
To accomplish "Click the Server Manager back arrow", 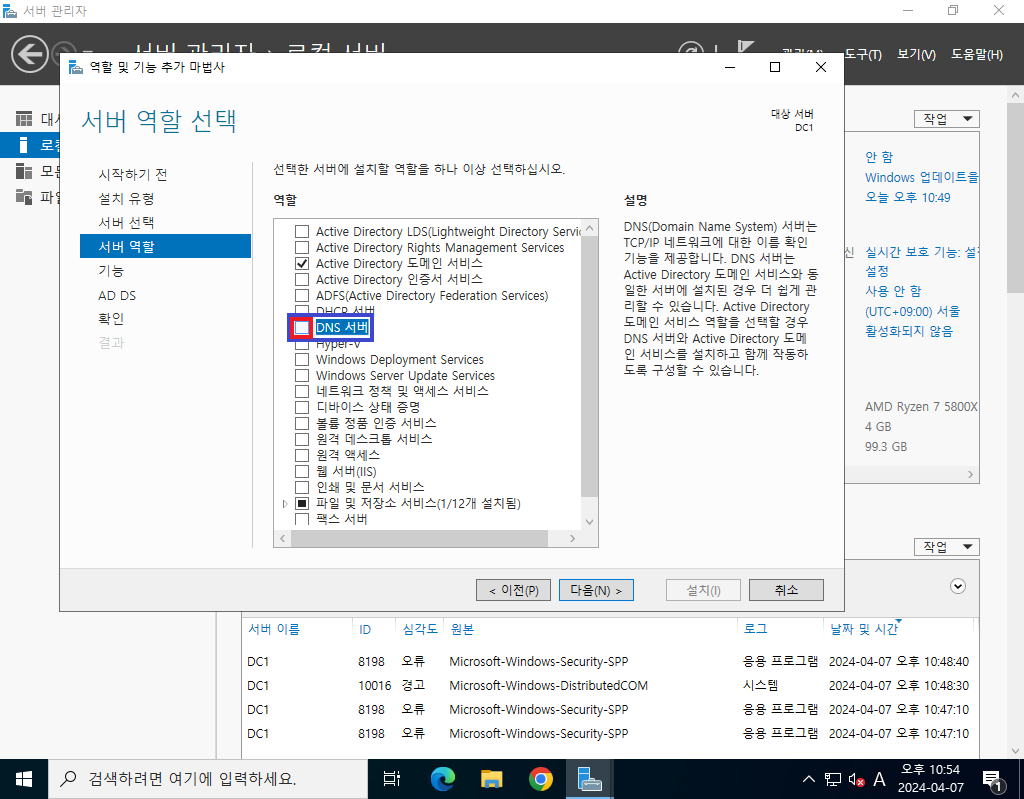I will [29, 54].
